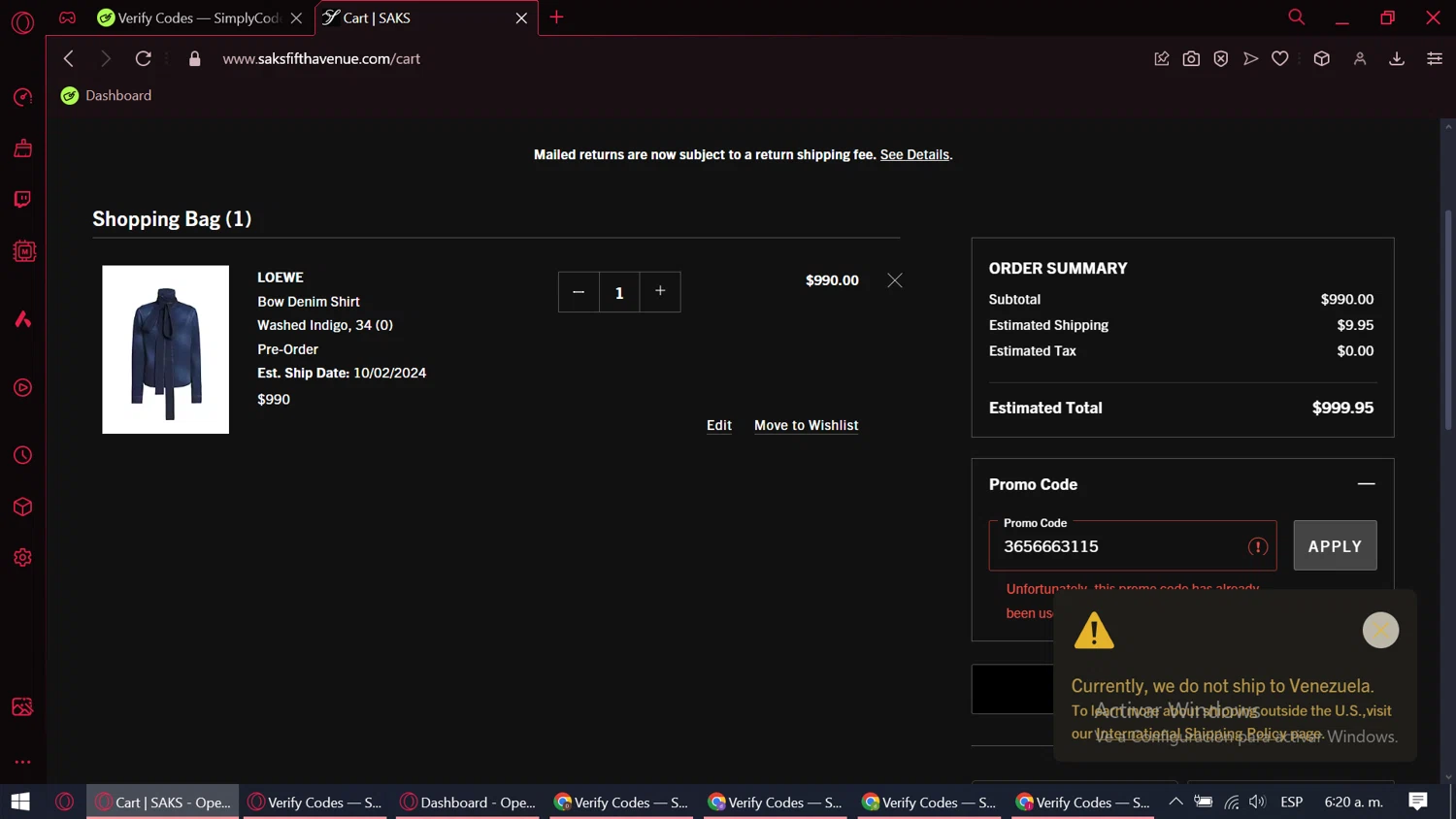Click the APPLY promo button
Image resolution: width=1456 pixels, height=819 pixels.
coord(1335,545)
